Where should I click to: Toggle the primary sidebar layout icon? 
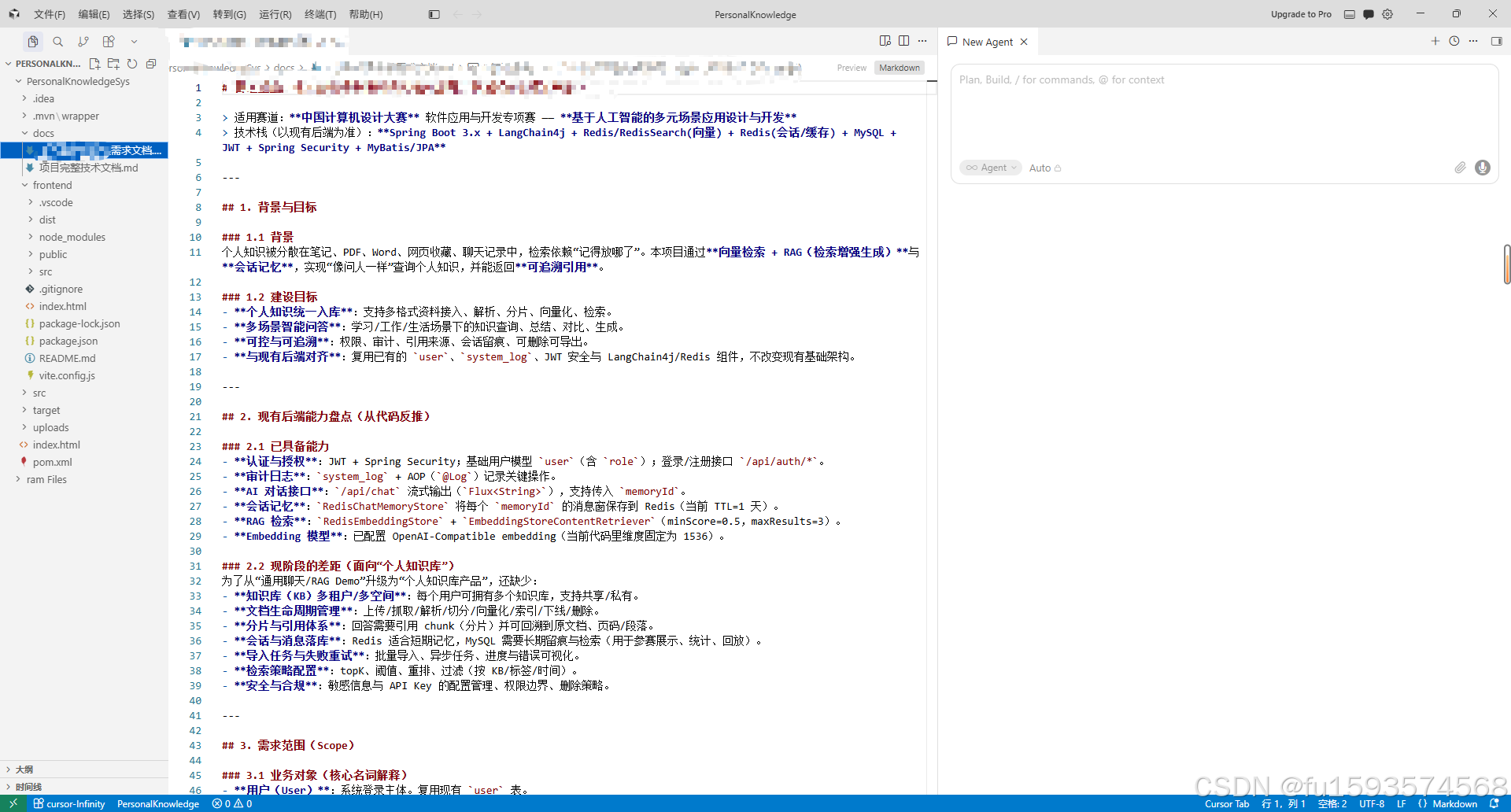(x=434, y=14)
